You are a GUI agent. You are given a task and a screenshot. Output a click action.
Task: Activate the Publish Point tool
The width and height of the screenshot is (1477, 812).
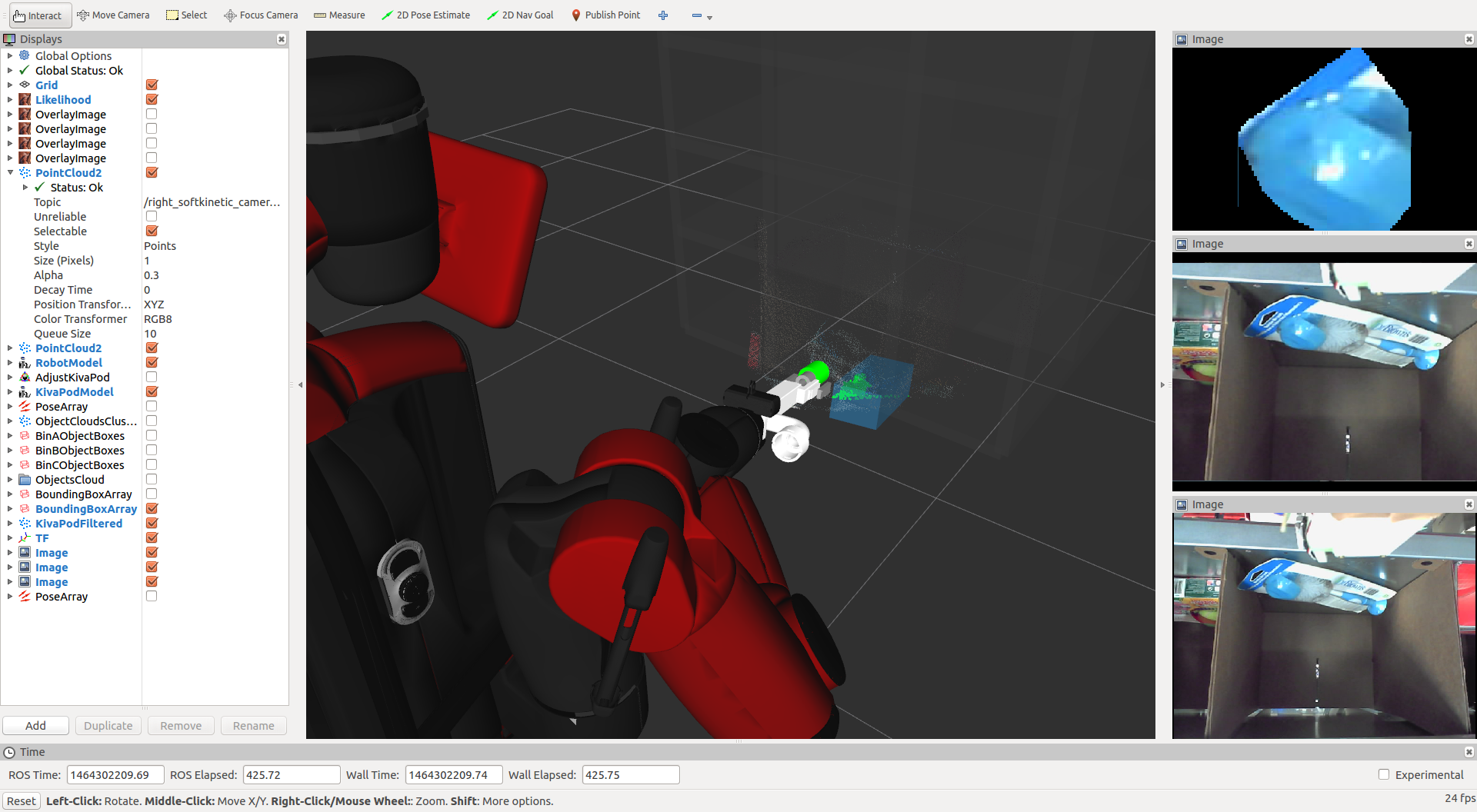[x=606, y=15]
